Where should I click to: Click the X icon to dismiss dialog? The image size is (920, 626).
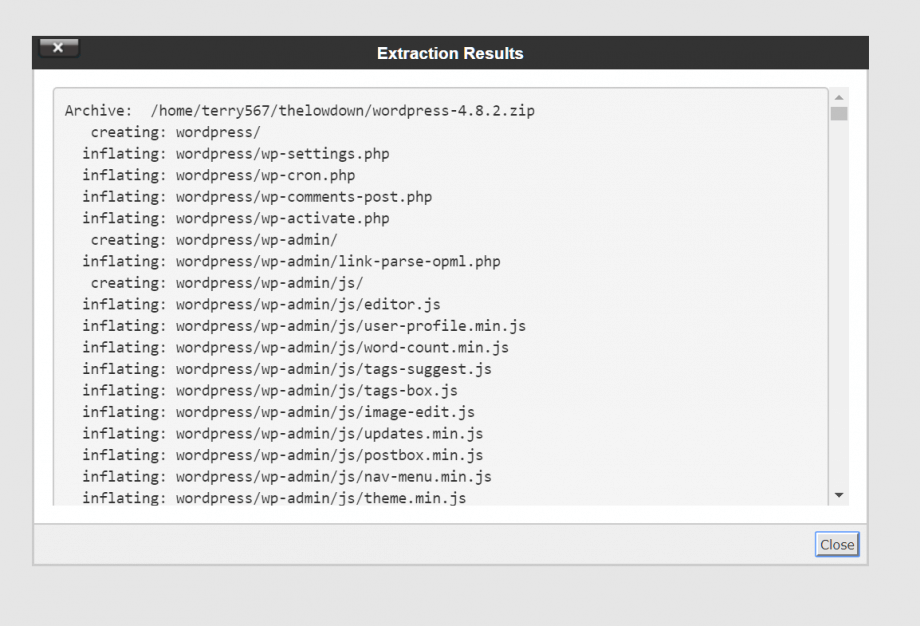[x=57, y=46]
